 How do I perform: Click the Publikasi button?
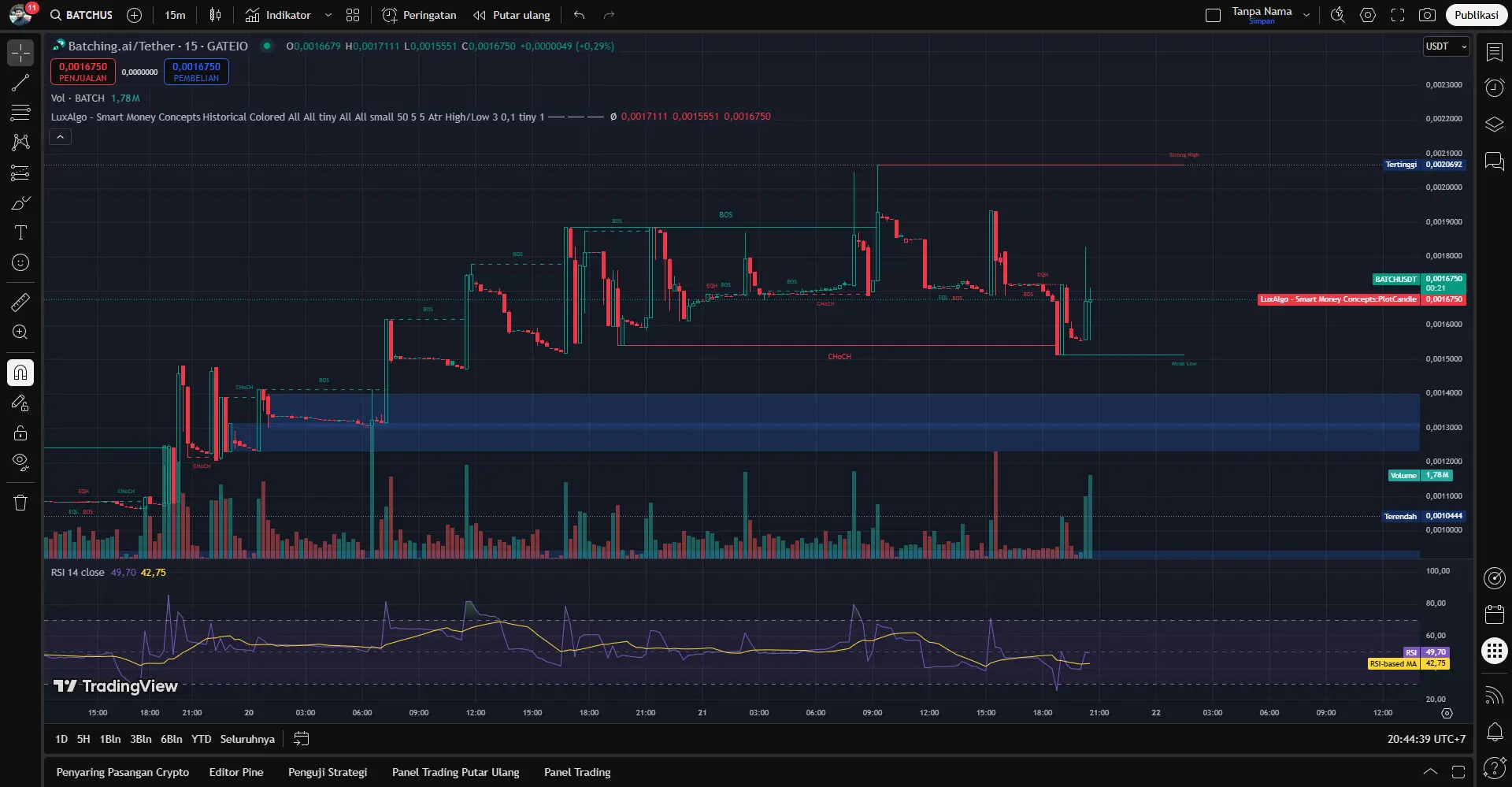tap(1476, 15)
